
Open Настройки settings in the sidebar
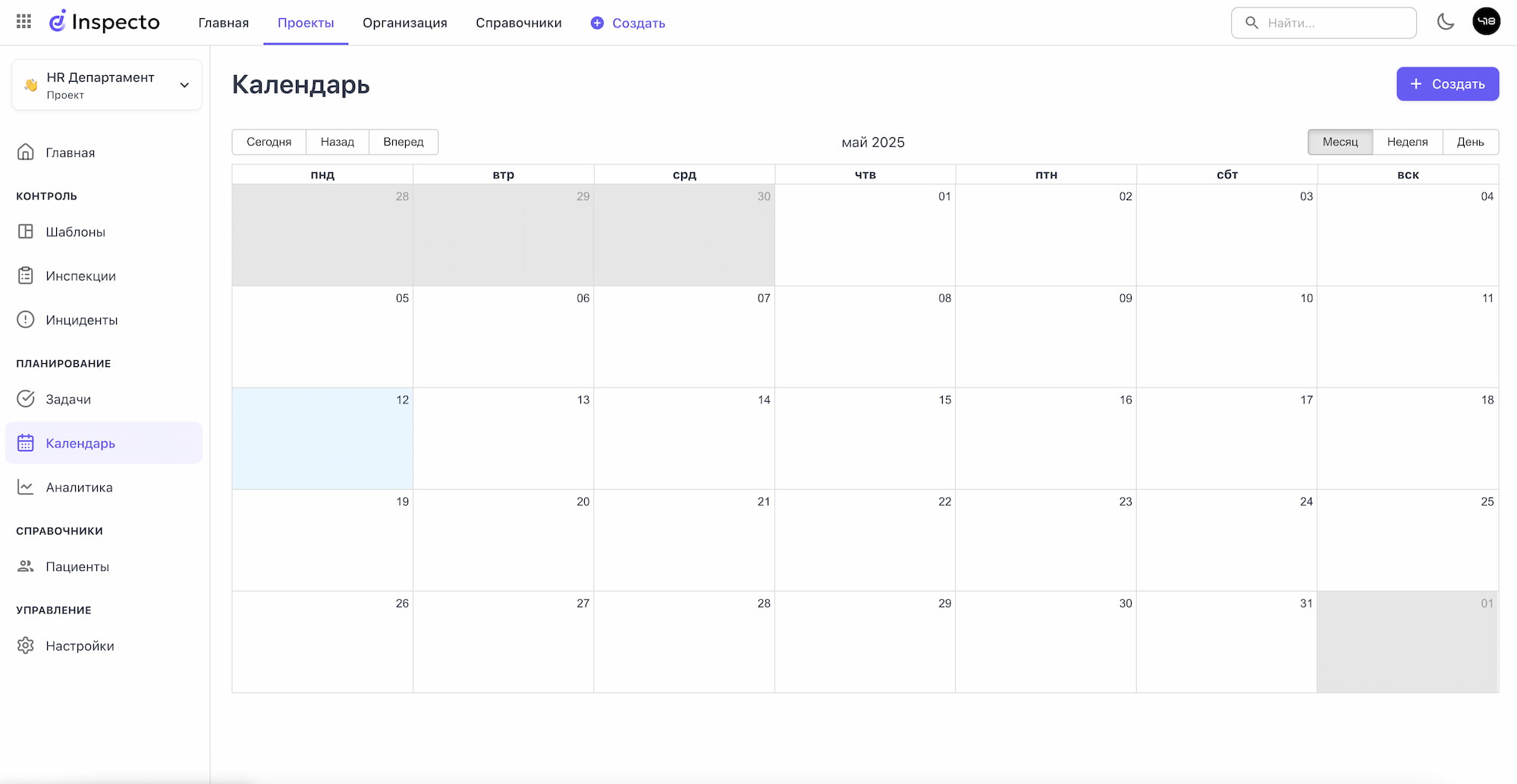click(80, 646)
